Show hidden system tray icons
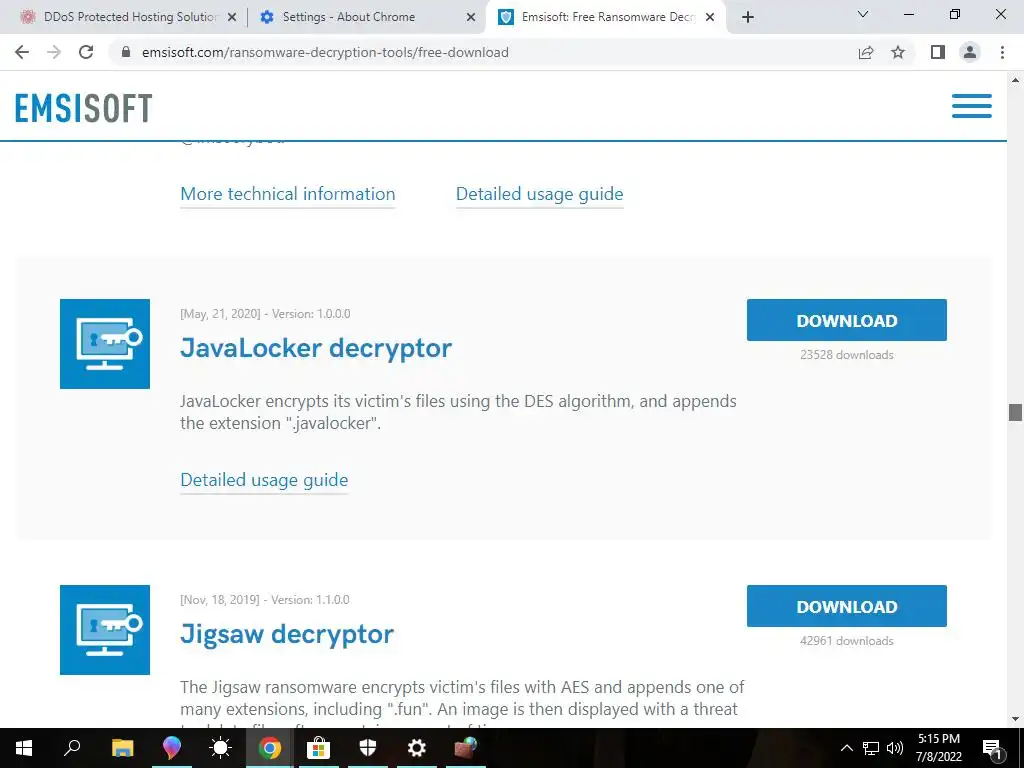 [x=846, y=748]
